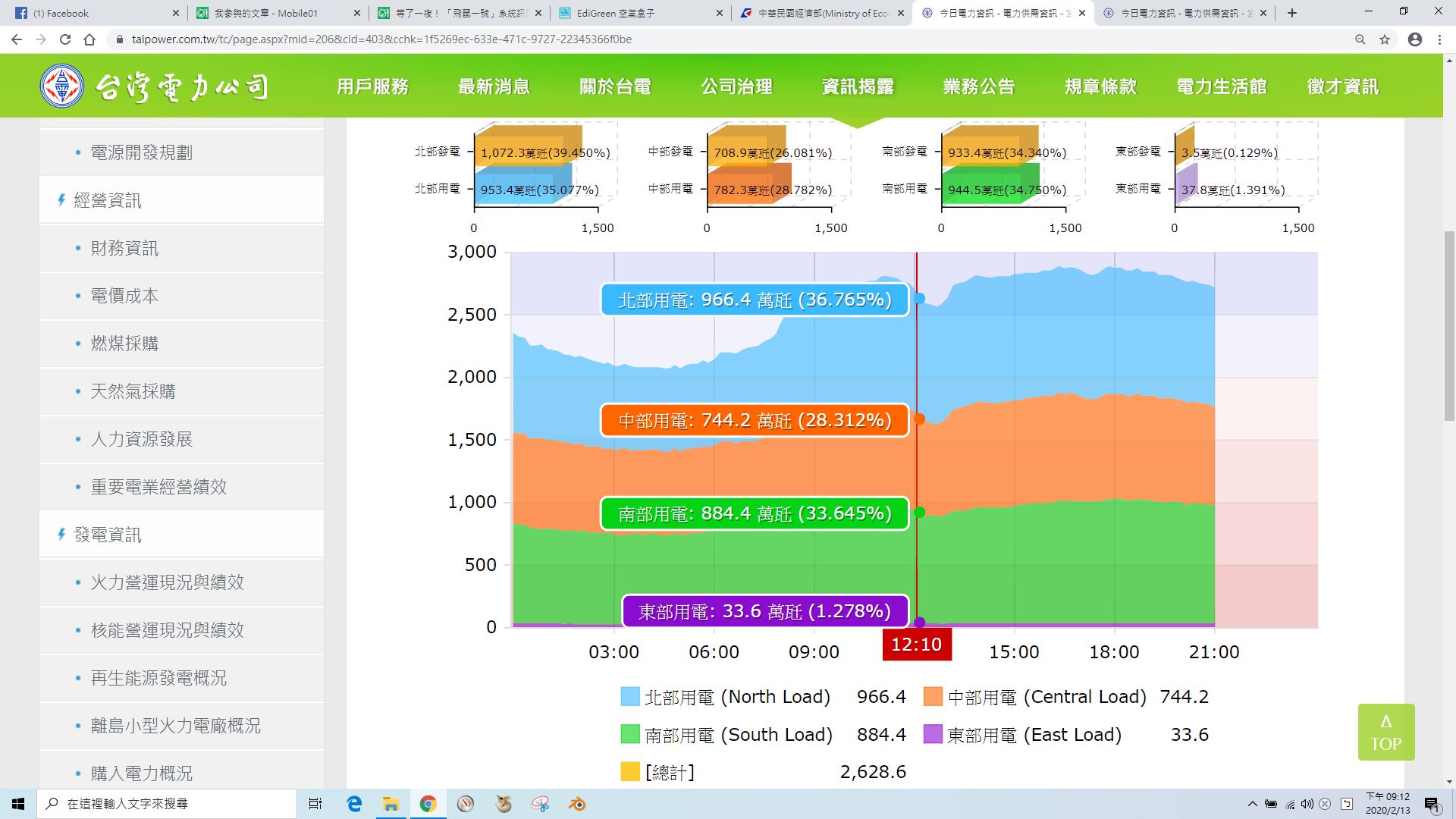Open the 用戶服務 menu
Screen dimensions: 1456x819
372,86
